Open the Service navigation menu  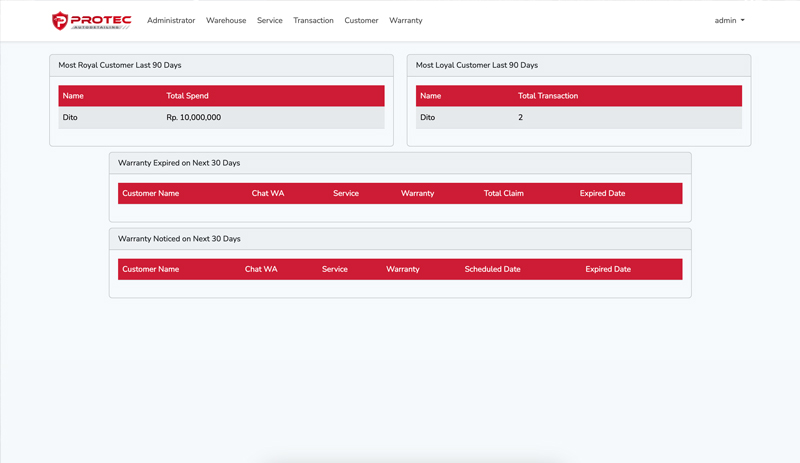(270, 20)
